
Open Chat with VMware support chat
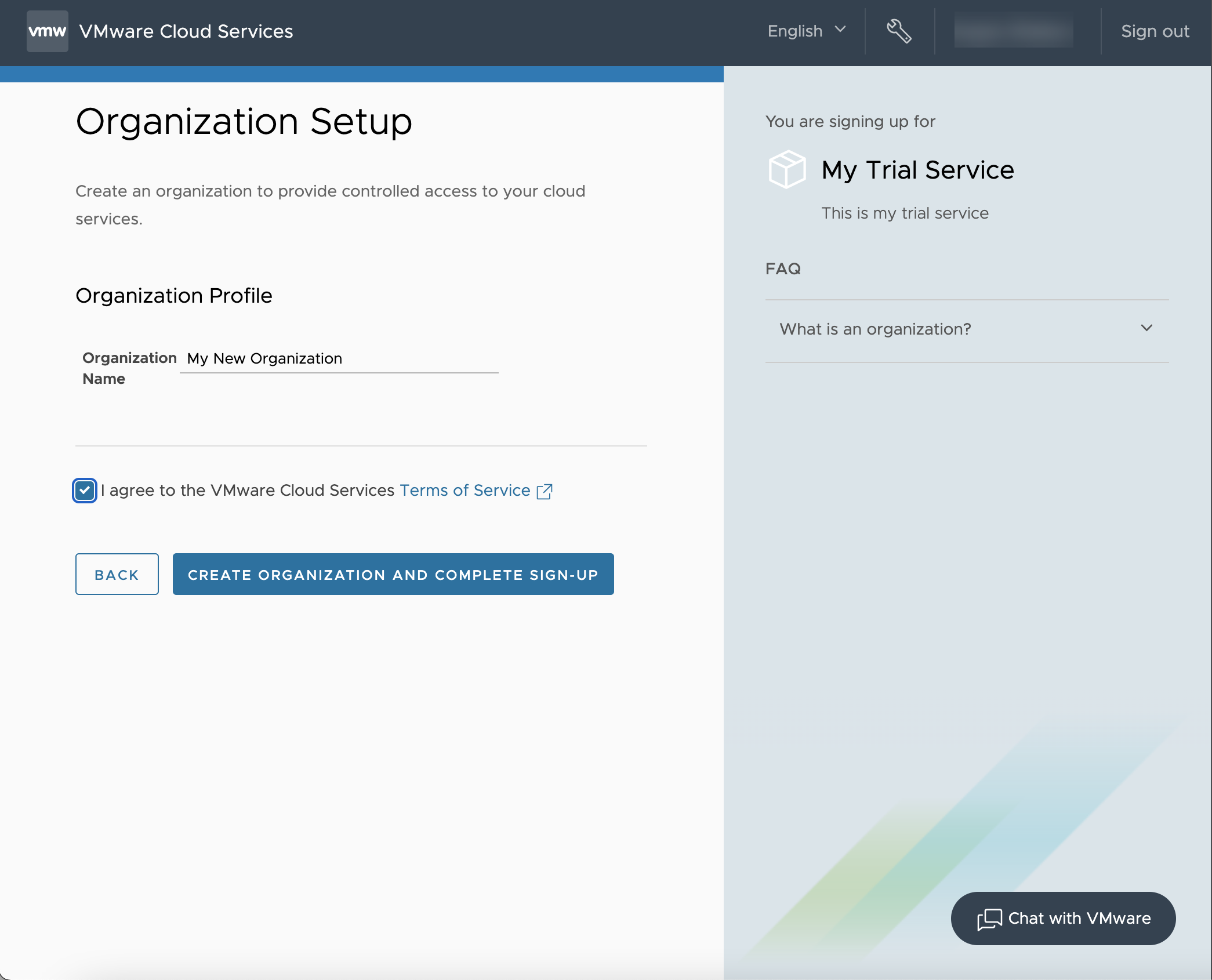tap(1064, 918)
